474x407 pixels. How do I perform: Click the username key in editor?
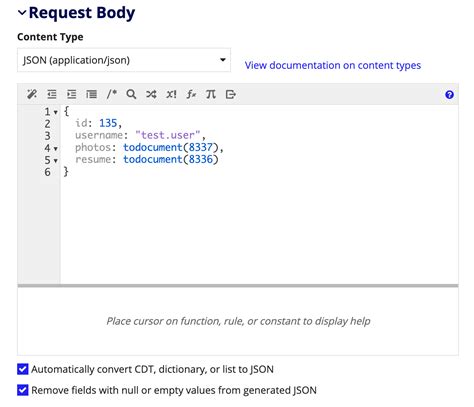(x=99, y=135)
